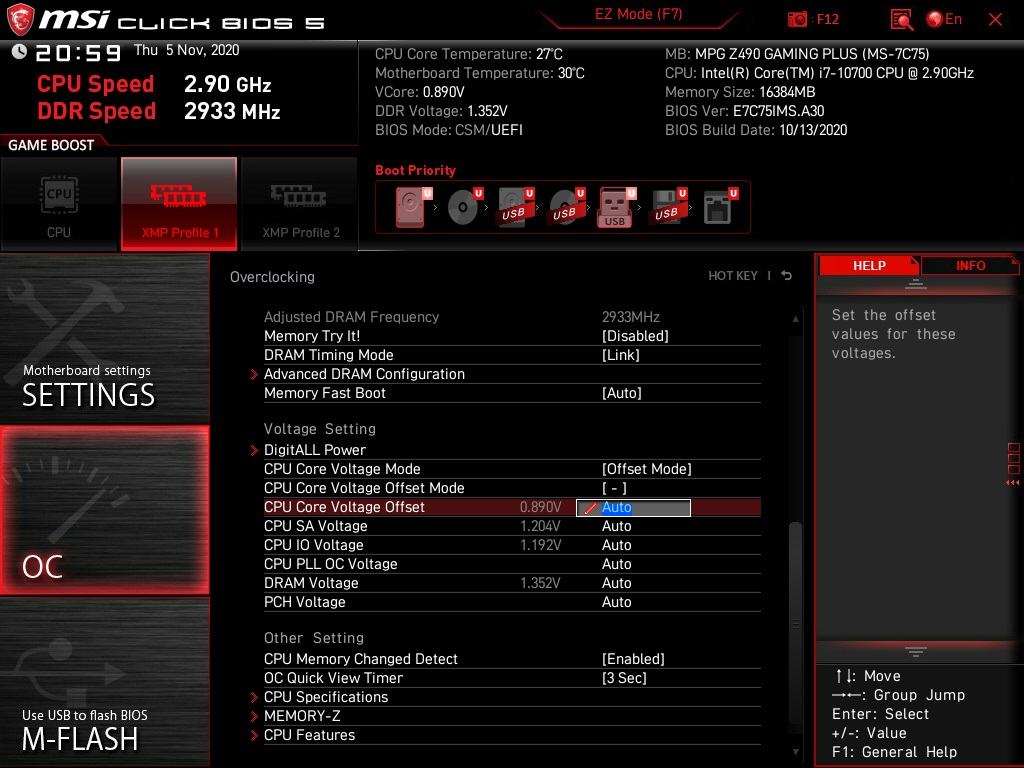Enable XMP Profile 2
The height and width of the screenshot is (768, 1024).
click(x=300, y=204)
